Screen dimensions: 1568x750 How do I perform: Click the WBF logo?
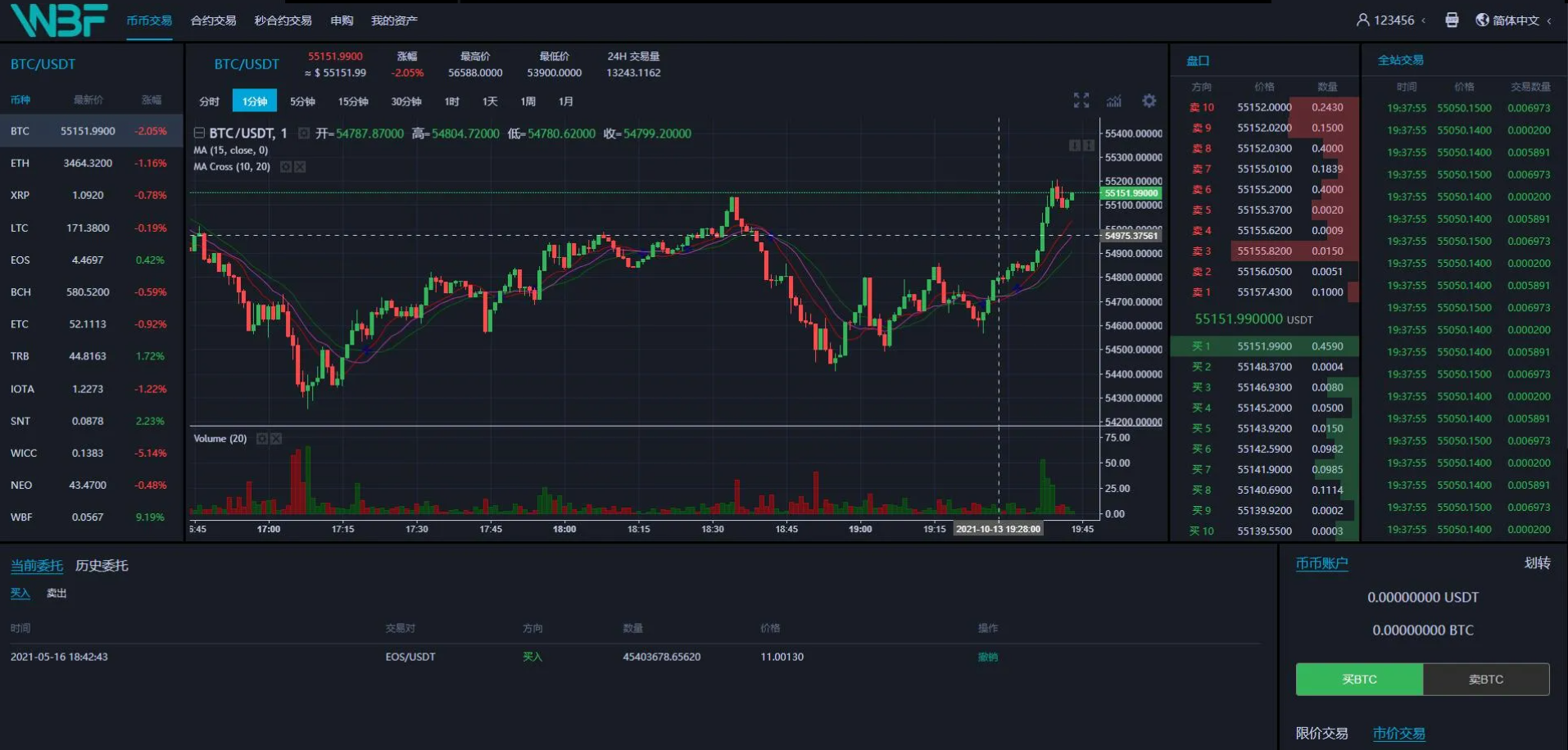pyautogui.click(x=59, y=20)
